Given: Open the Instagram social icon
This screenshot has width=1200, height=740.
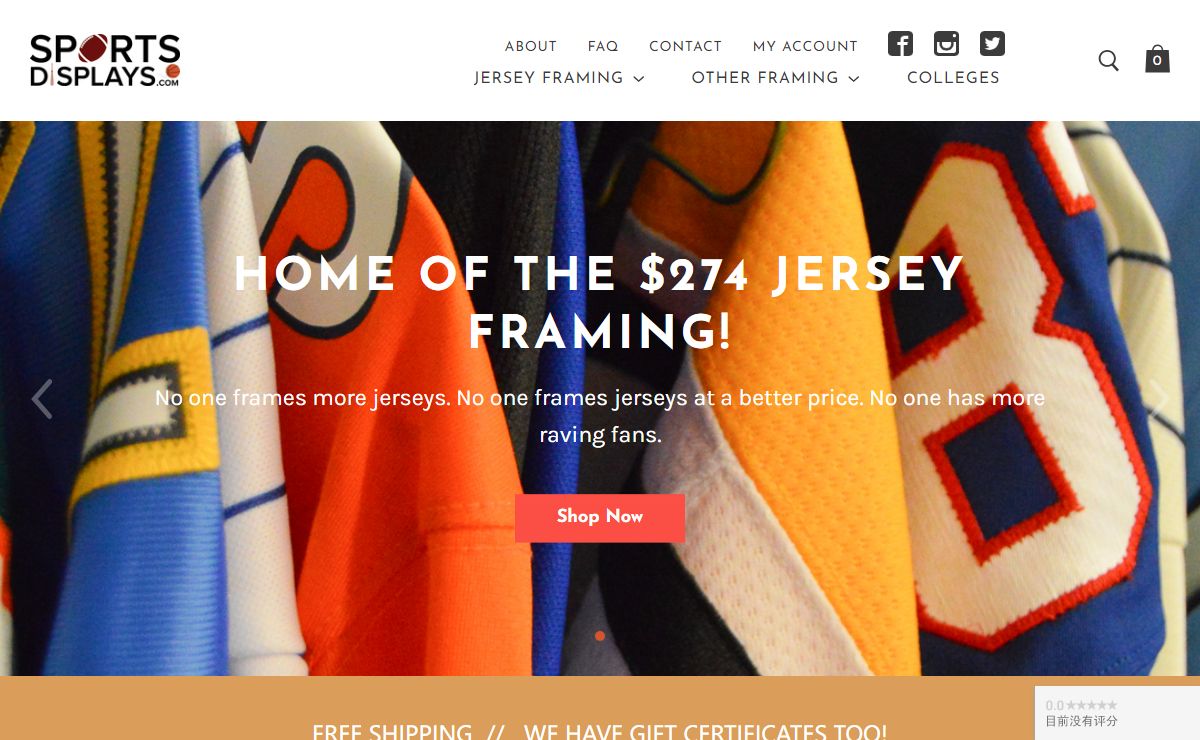Looking at the screenshot, I should click(x=946, y=44).
